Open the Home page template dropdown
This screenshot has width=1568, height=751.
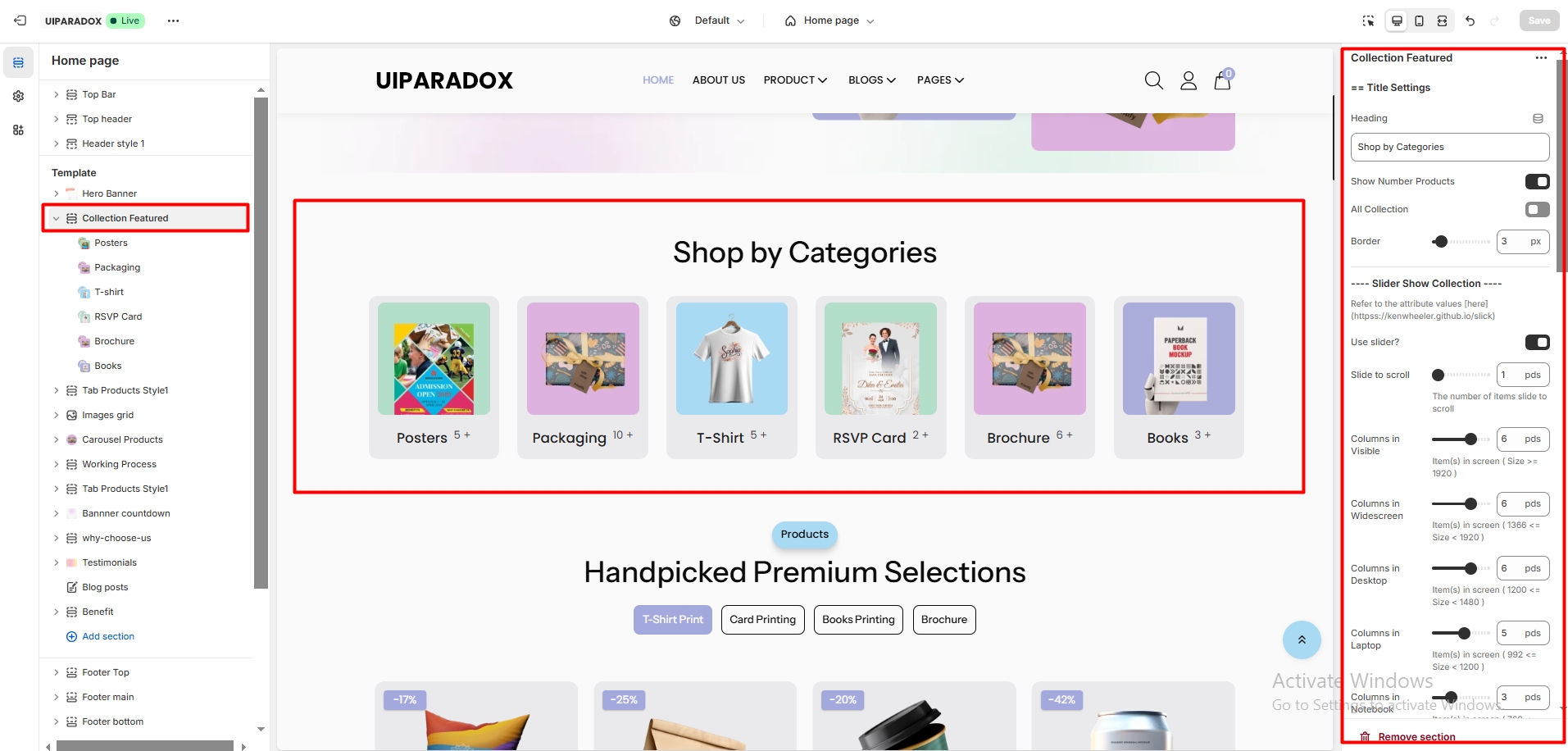(x=829, y=20)
